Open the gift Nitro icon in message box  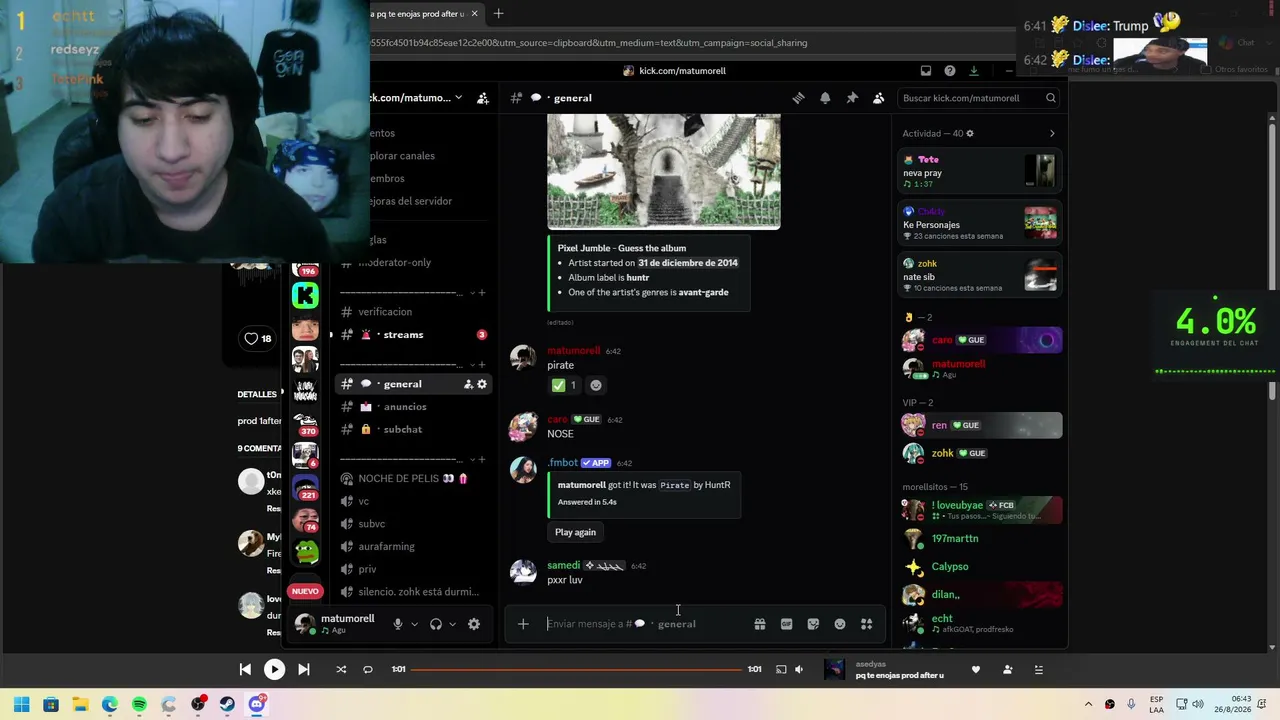pos(760,624)
